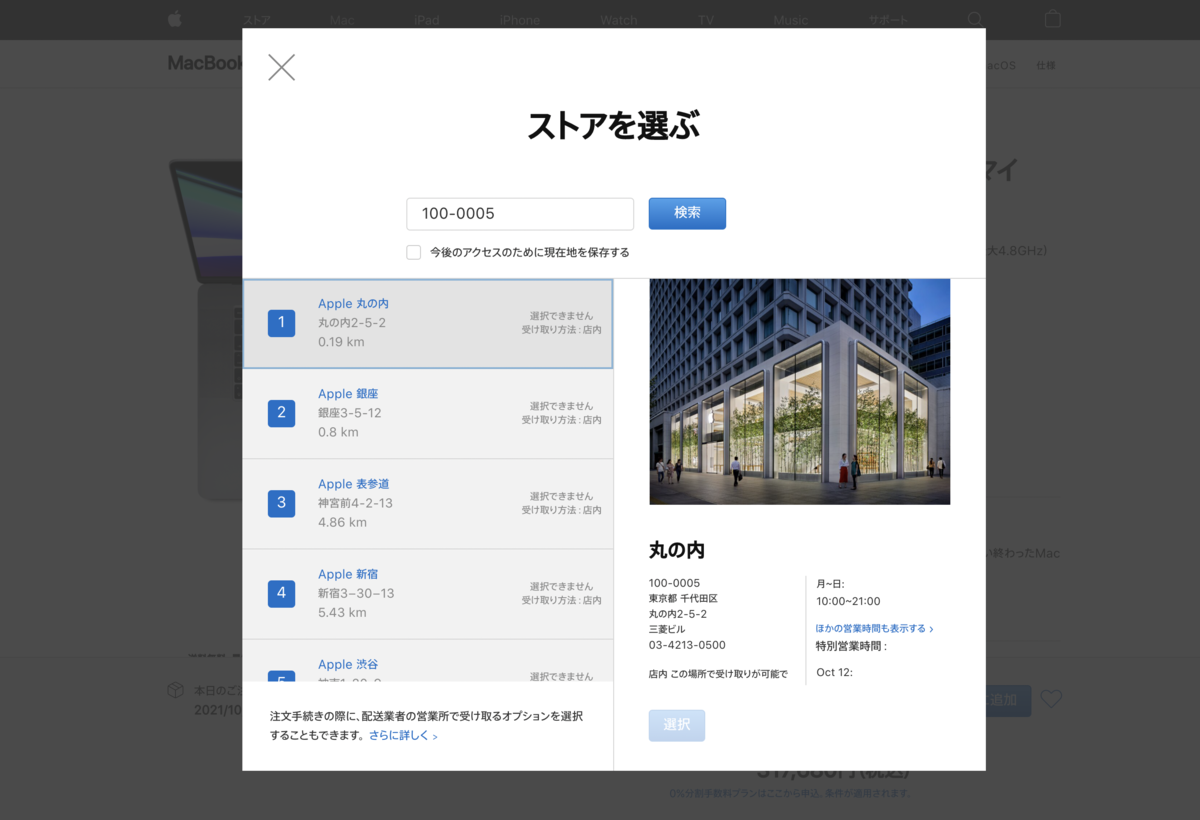Select Apple 渋谷 store row
1200x820 pixels.
[x=428, y=661]
